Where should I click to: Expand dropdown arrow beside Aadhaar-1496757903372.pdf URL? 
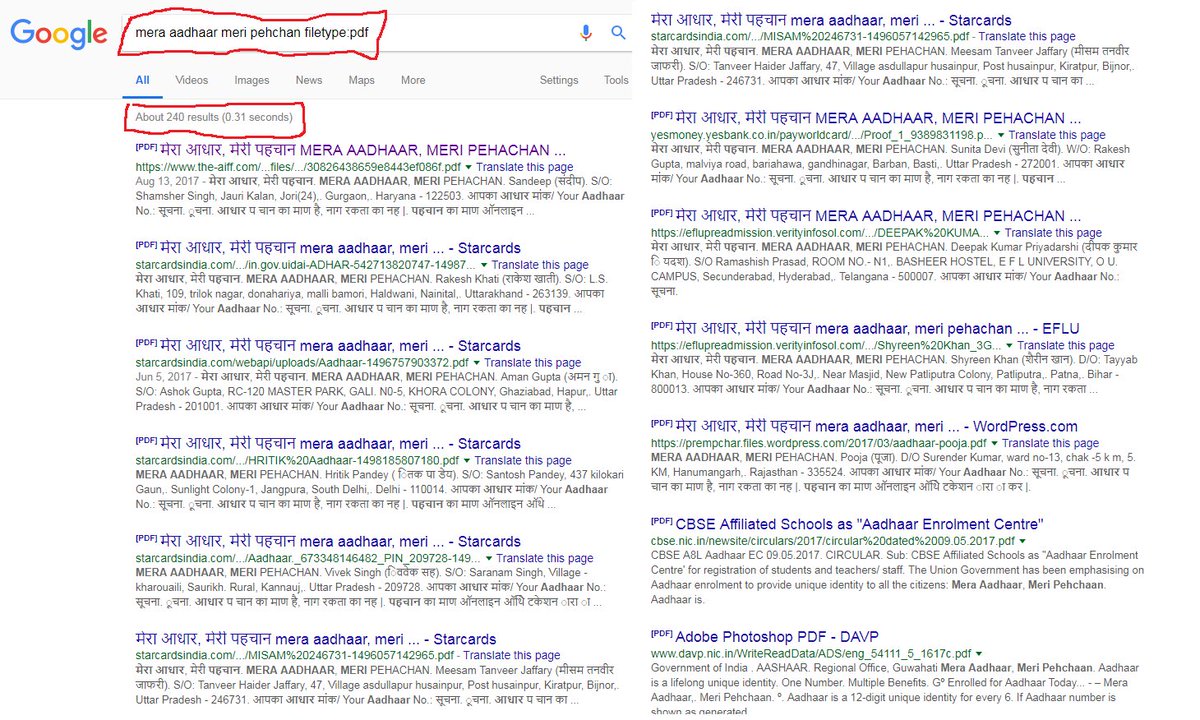point(477,363)
